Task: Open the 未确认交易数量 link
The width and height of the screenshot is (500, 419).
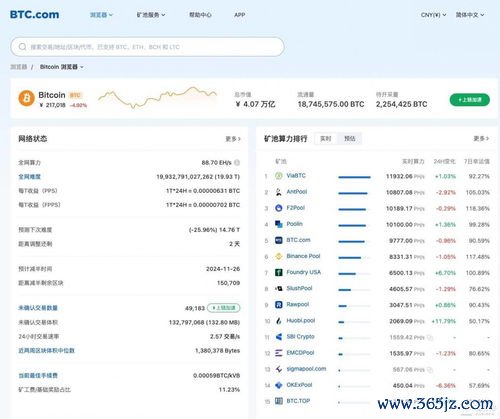Action: coord(38,308)
